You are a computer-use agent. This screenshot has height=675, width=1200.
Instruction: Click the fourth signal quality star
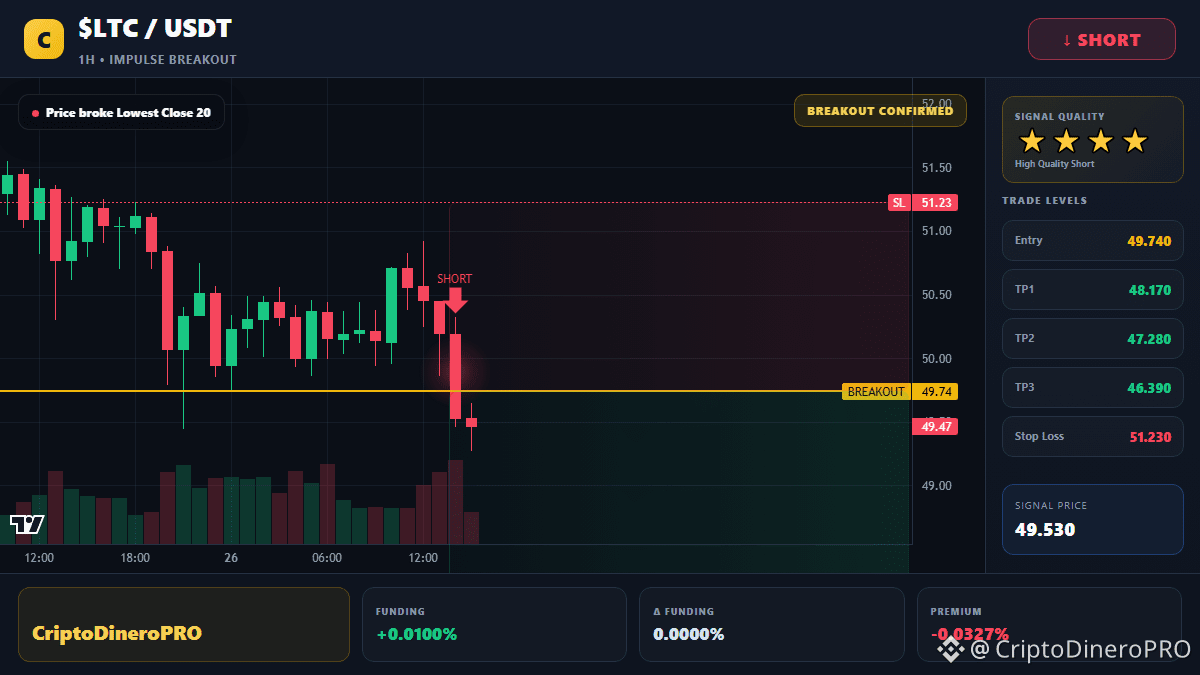pyautogui.click(x=1134, y=141)
